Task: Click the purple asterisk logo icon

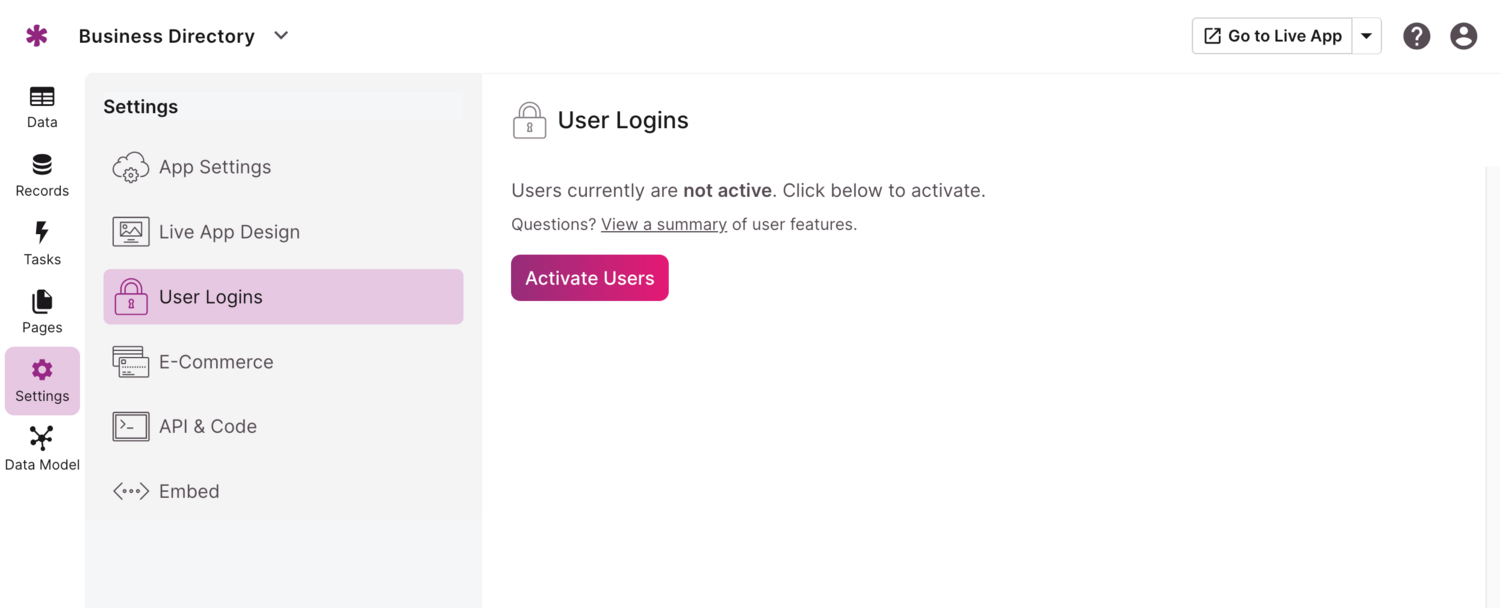Action: click(37, 36)
